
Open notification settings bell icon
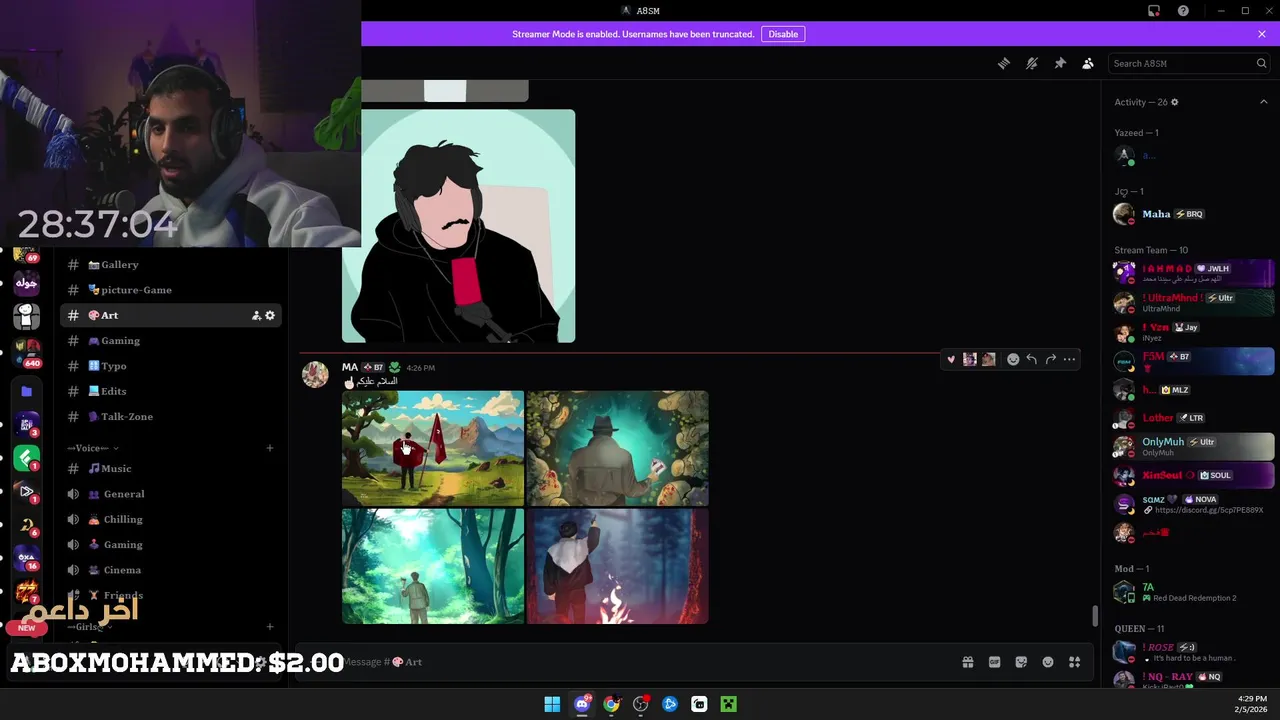coord(1032,63)
